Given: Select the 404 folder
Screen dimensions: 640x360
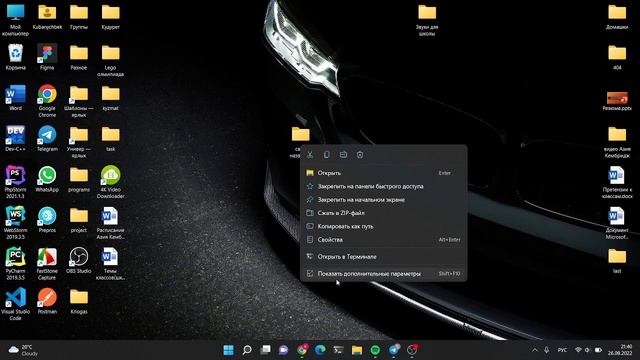Looking at the screenshot, I should [x=617, y=57].
